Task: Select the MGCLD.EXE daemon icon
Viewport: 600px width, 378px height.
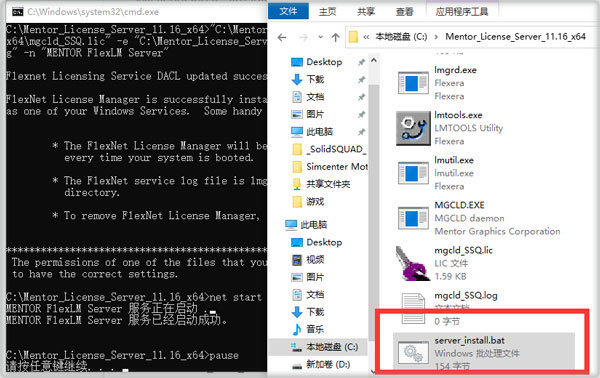Action: 413,218
